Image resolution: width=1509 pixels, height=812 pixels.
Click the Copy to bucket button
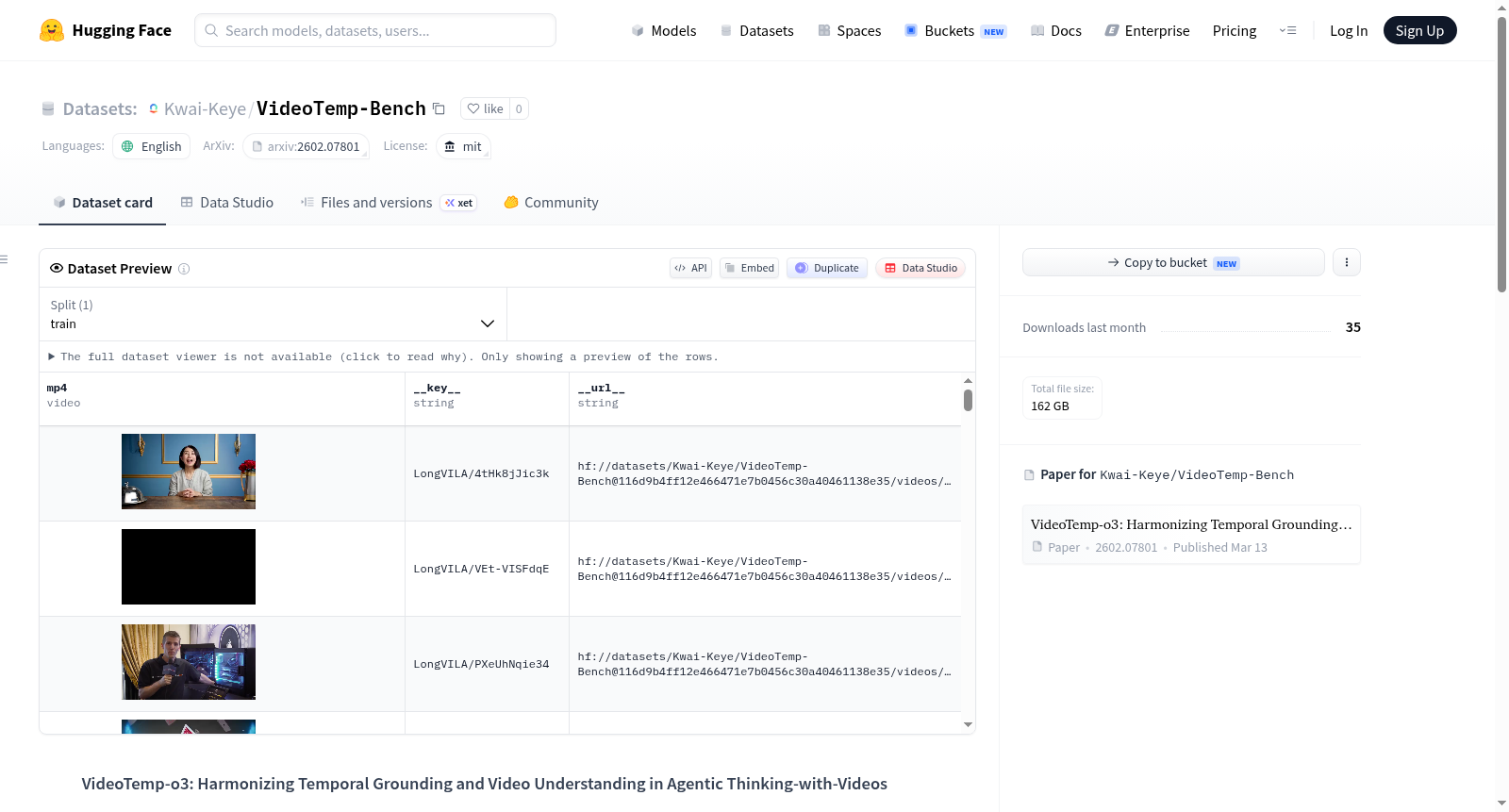(1173, 262)
